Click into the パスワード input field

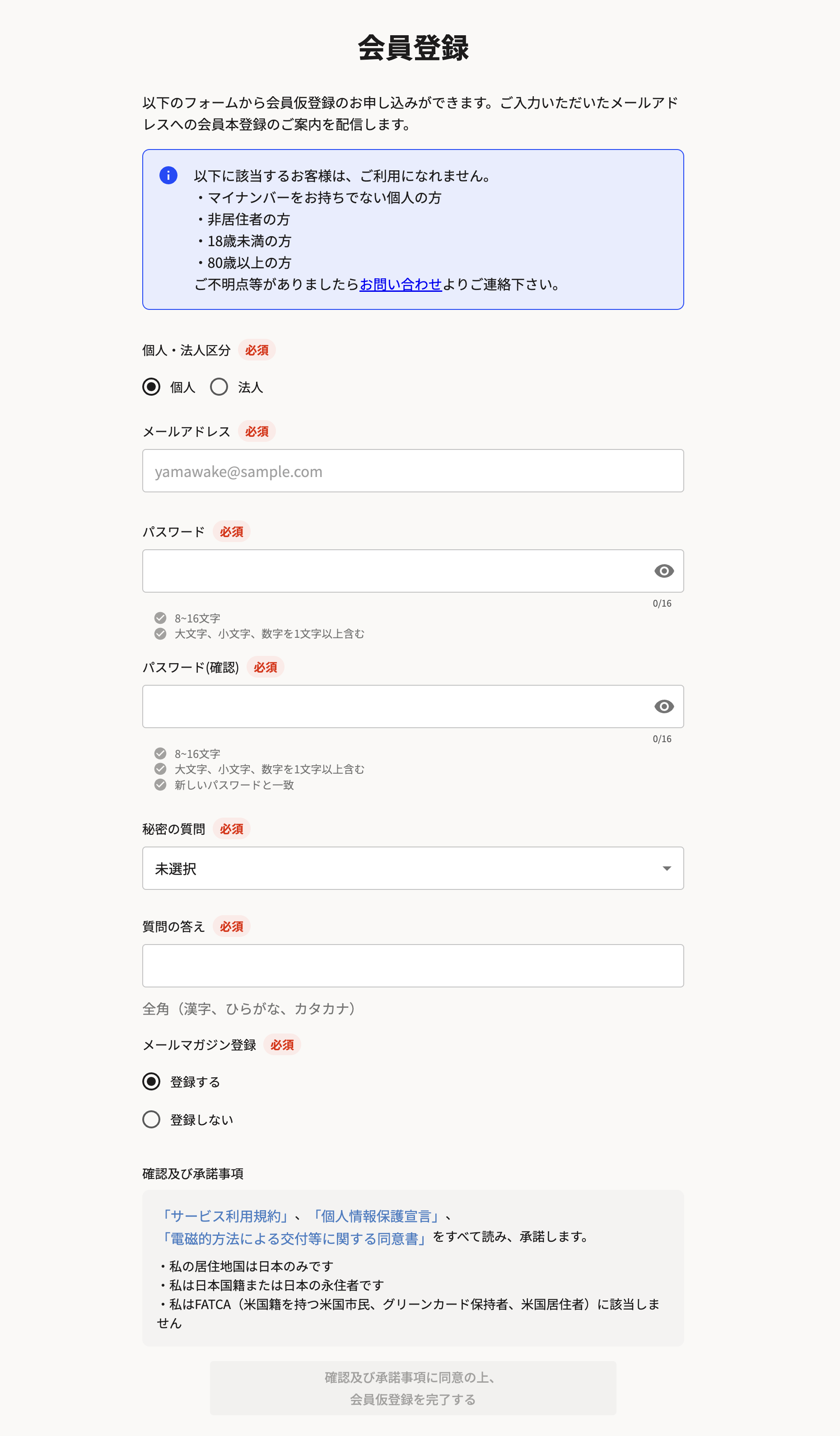pyautogui.click(x=393, y=571)
